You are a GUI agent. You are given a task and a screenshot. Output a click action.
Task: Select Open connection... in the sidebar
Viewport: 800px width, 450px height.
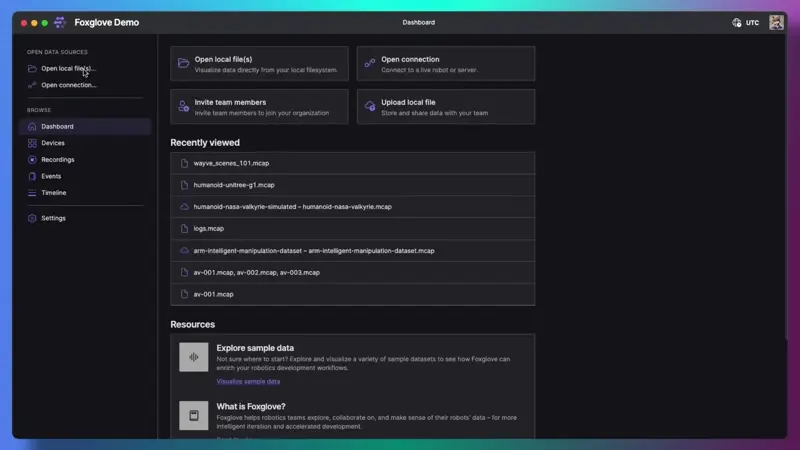pos(68,85)
